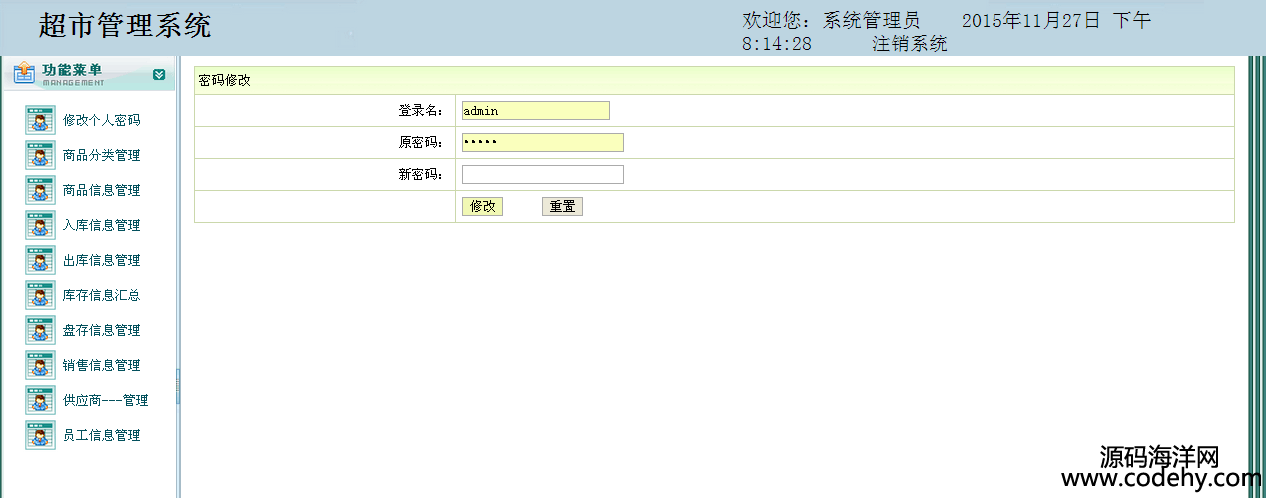Click the icon beside 供应商---管理
Screen dimensions: 1266x498
(40, 400)
